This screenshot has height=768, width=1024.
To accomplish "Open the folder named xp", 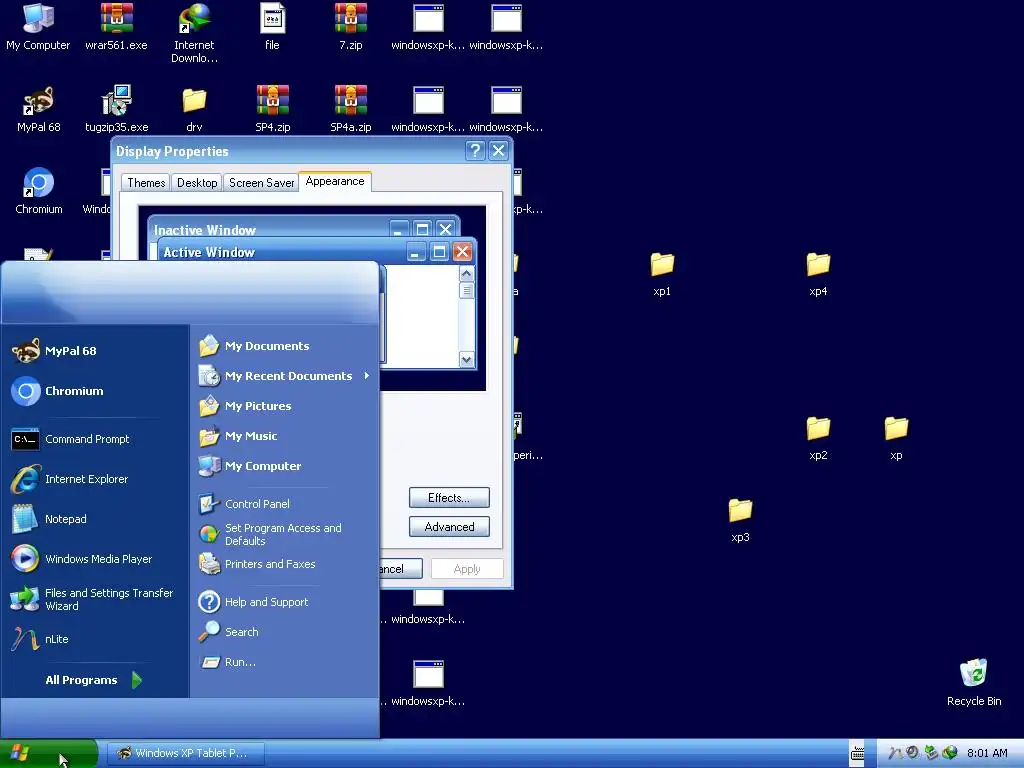I will 896,438.
